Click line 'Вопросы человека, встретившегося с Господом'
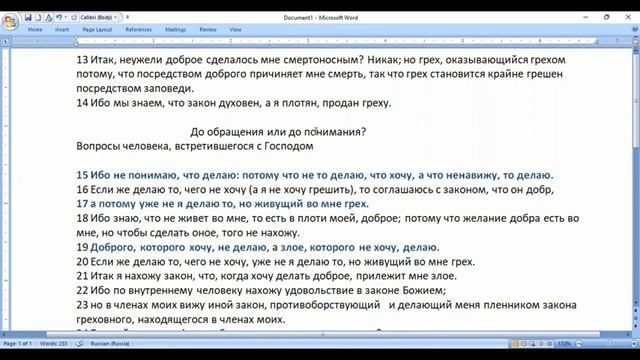640x360 pixels. point(195,146)
